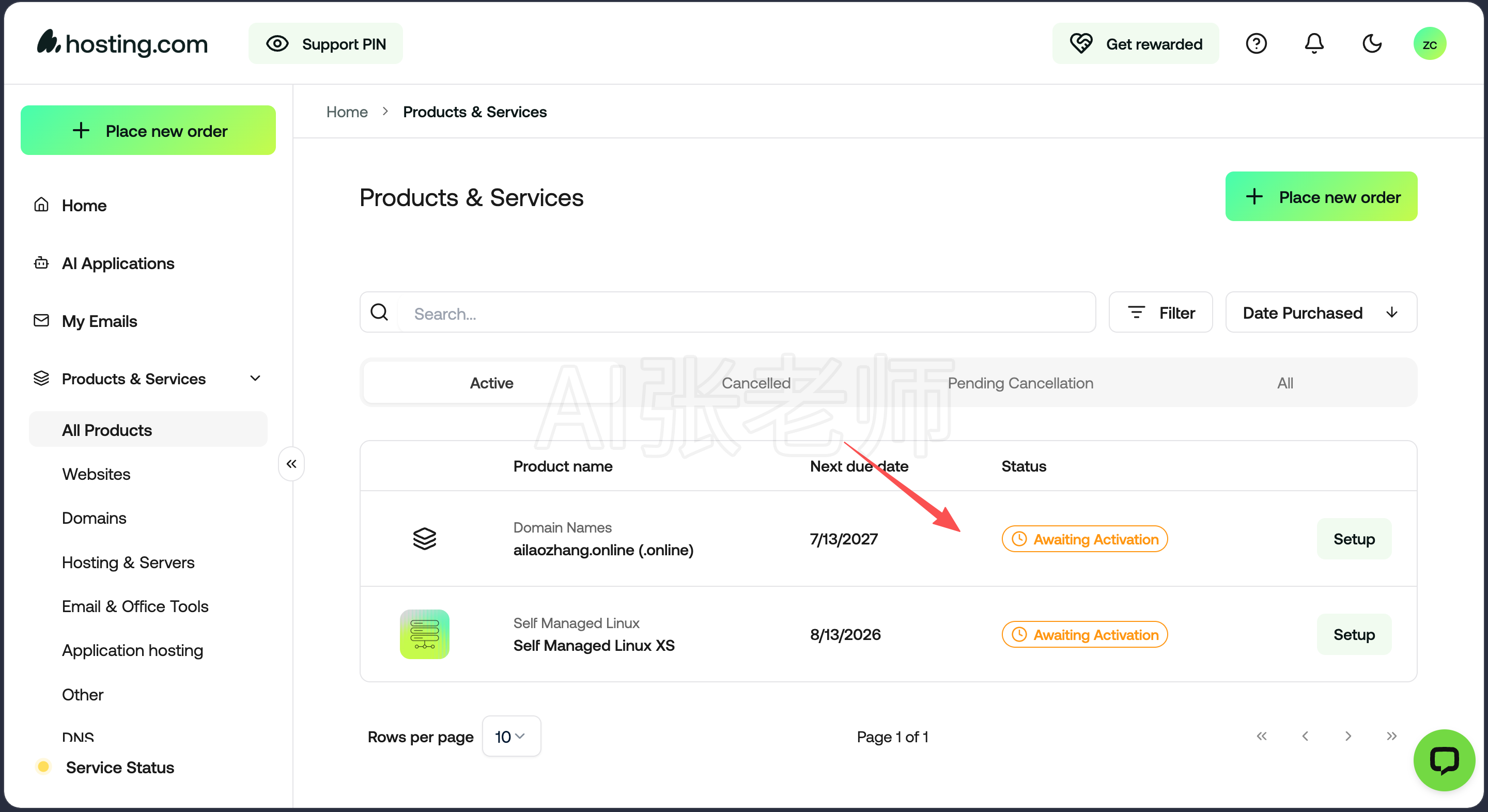The width and height of the screenshot is (1488, 812).
Task: Open Service Status link
Action: pyautogui.click(x=119, y=767)
